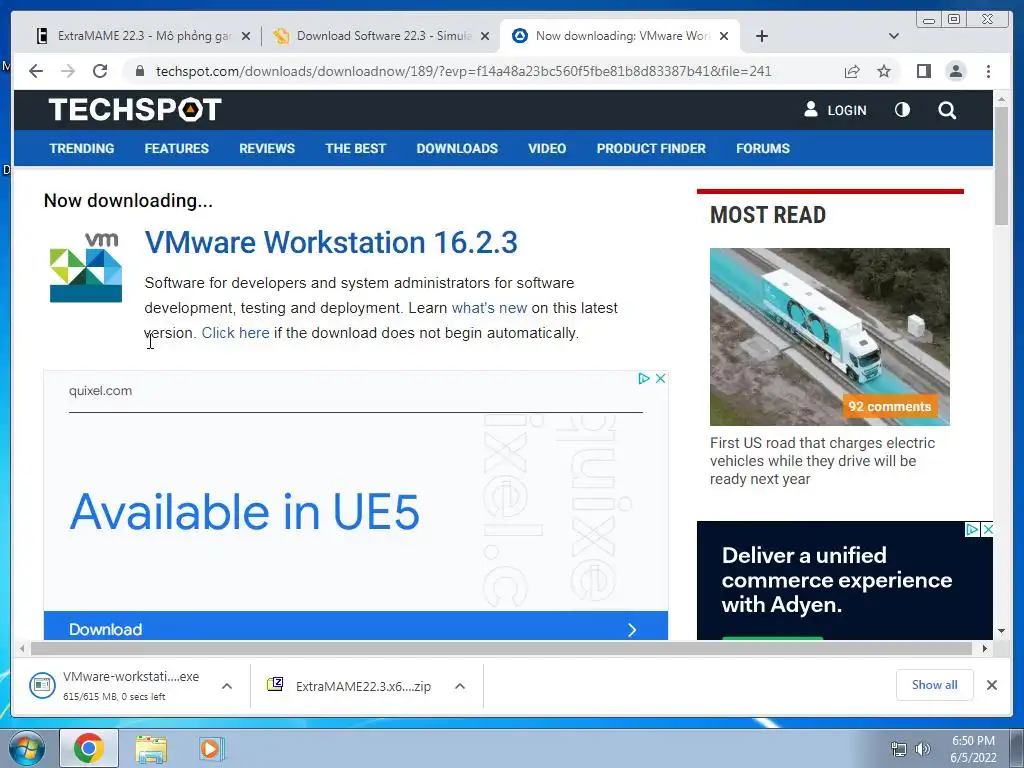Open the FEATURES menu

click(x=176, y=148)
